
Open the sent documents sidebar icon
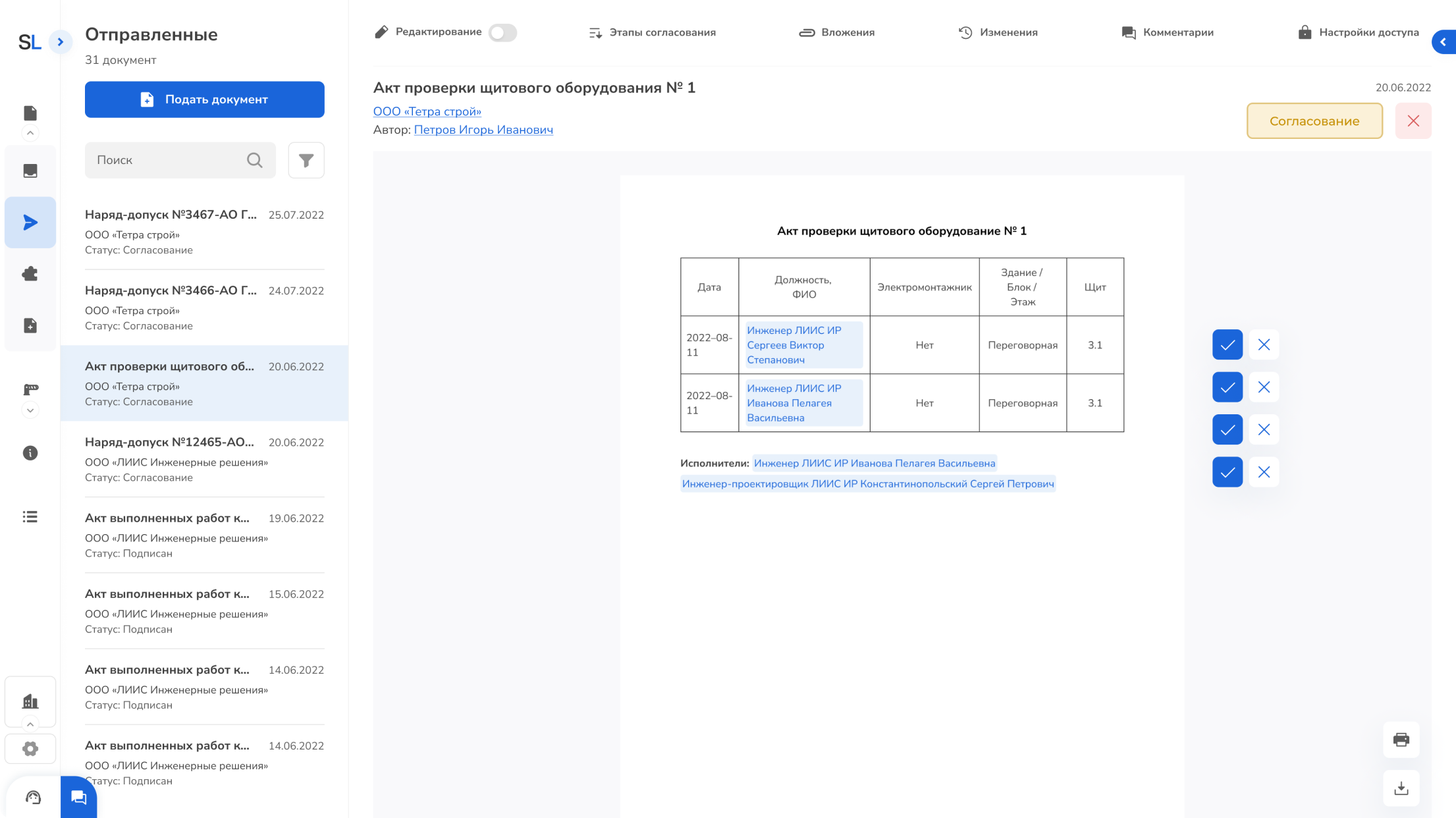[30, 223]
